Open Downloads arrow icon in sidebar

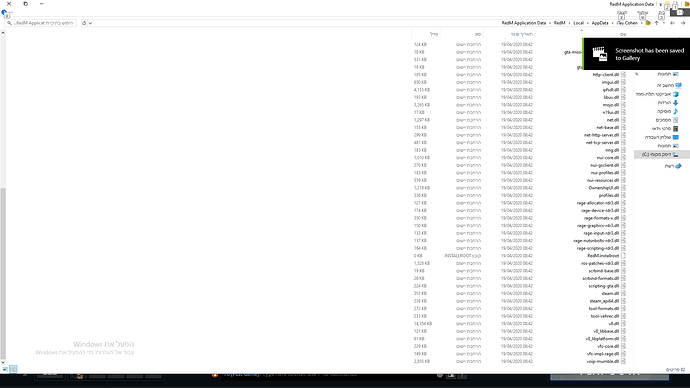tap(676, 102)
